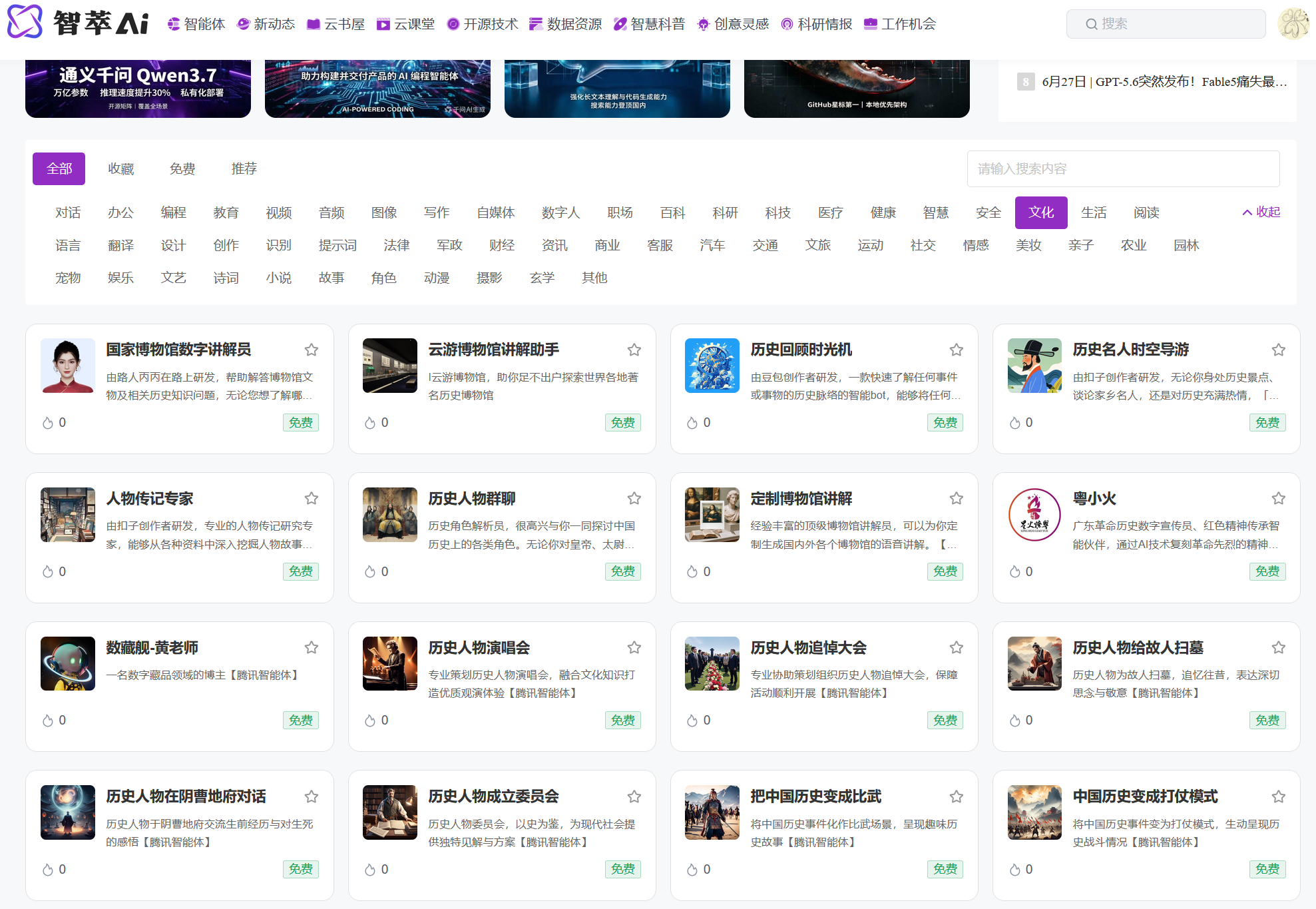Open 工作机会 in the top navigation

900,24
